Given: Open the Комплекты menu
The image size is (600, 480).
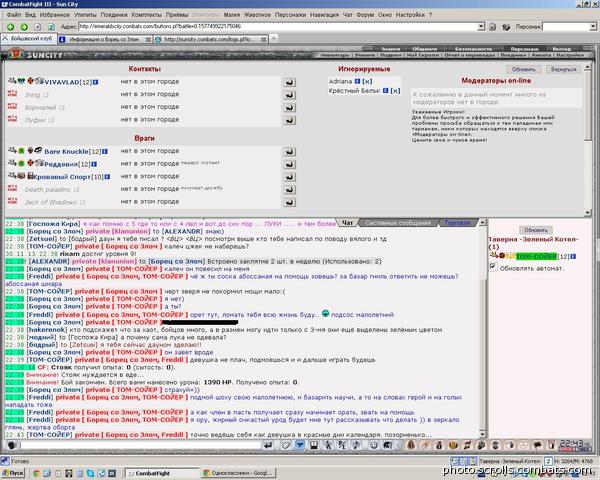Looking at the screenshot, I should coord(147,15).
